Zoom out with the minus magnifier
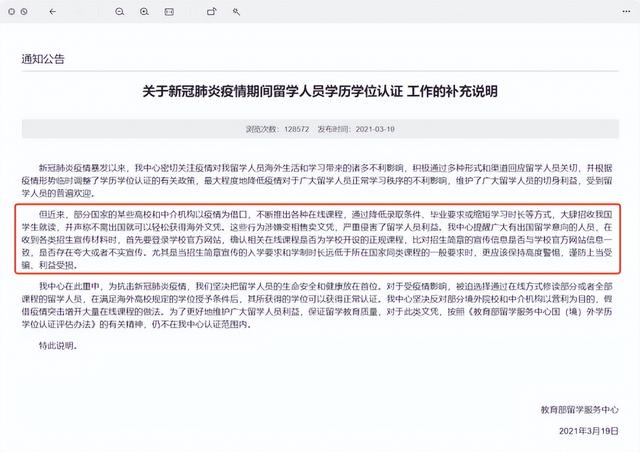Screen dimensions: 640x452 tap(119, 13)
